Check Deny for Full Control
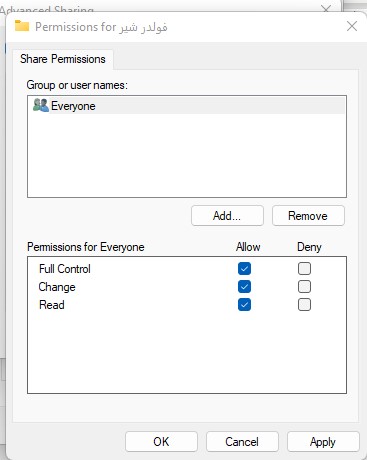This screenshot has height=460, width=367. coord(304,268)
